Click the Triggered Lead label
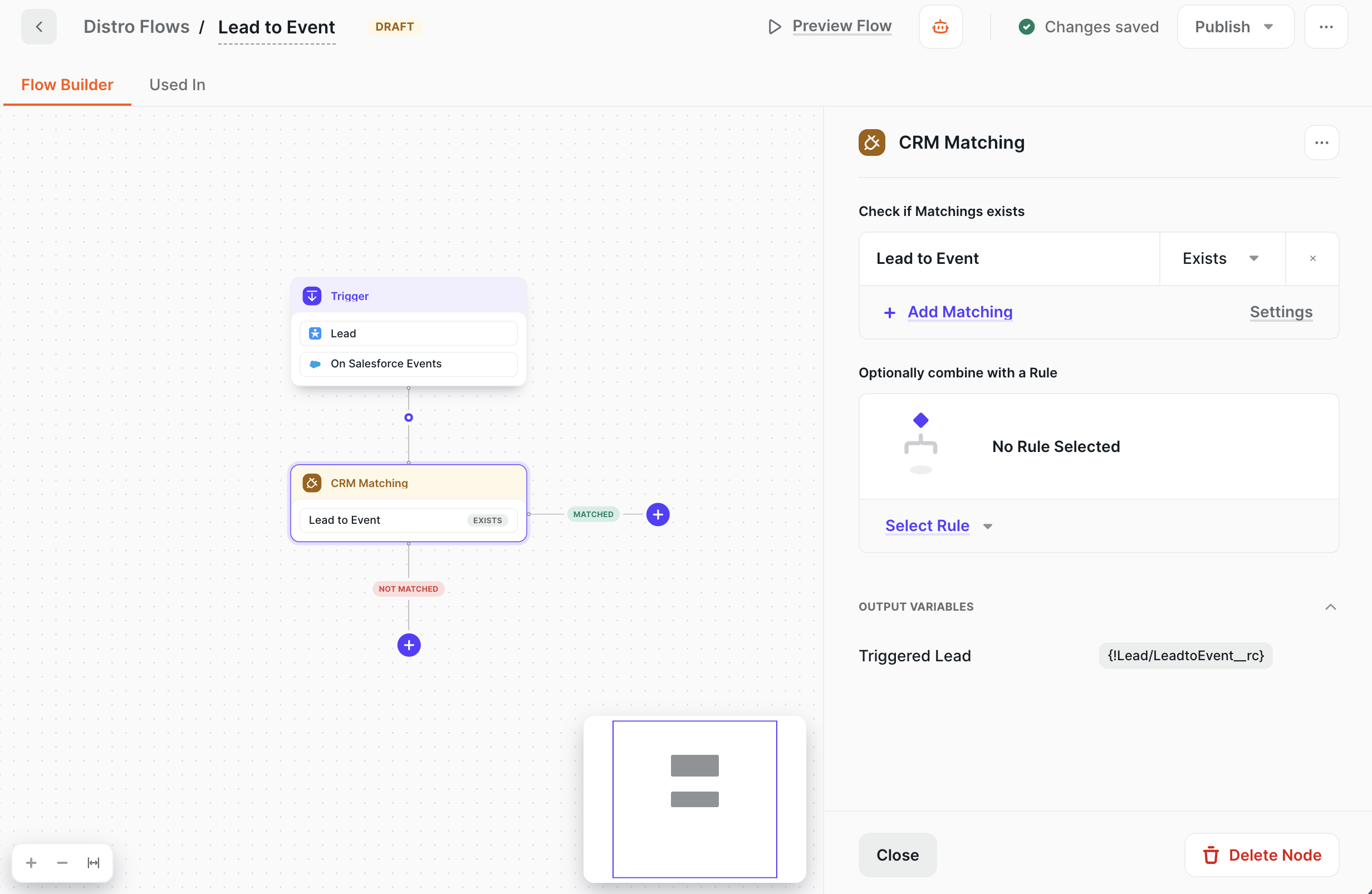This screenshot has width=1372, height=894. [x=915, y=655]
